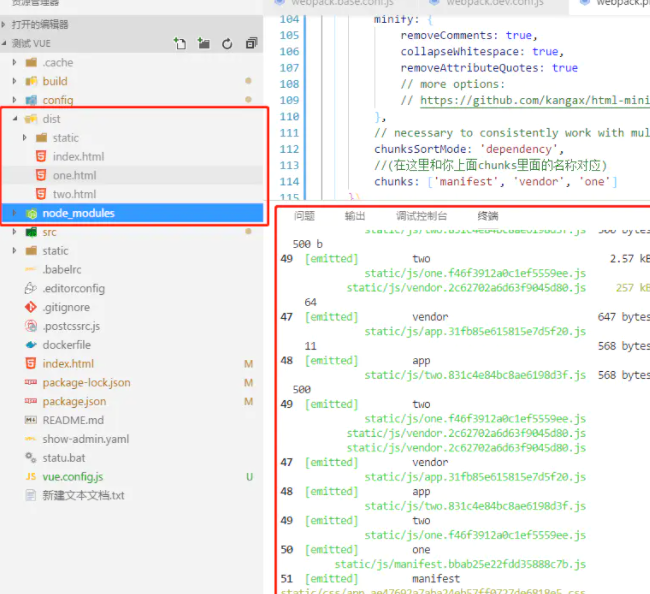Click the yaml icon beside show-admin.yaml
This screenshot has height=594, width=650.
(x=31, y=439)
